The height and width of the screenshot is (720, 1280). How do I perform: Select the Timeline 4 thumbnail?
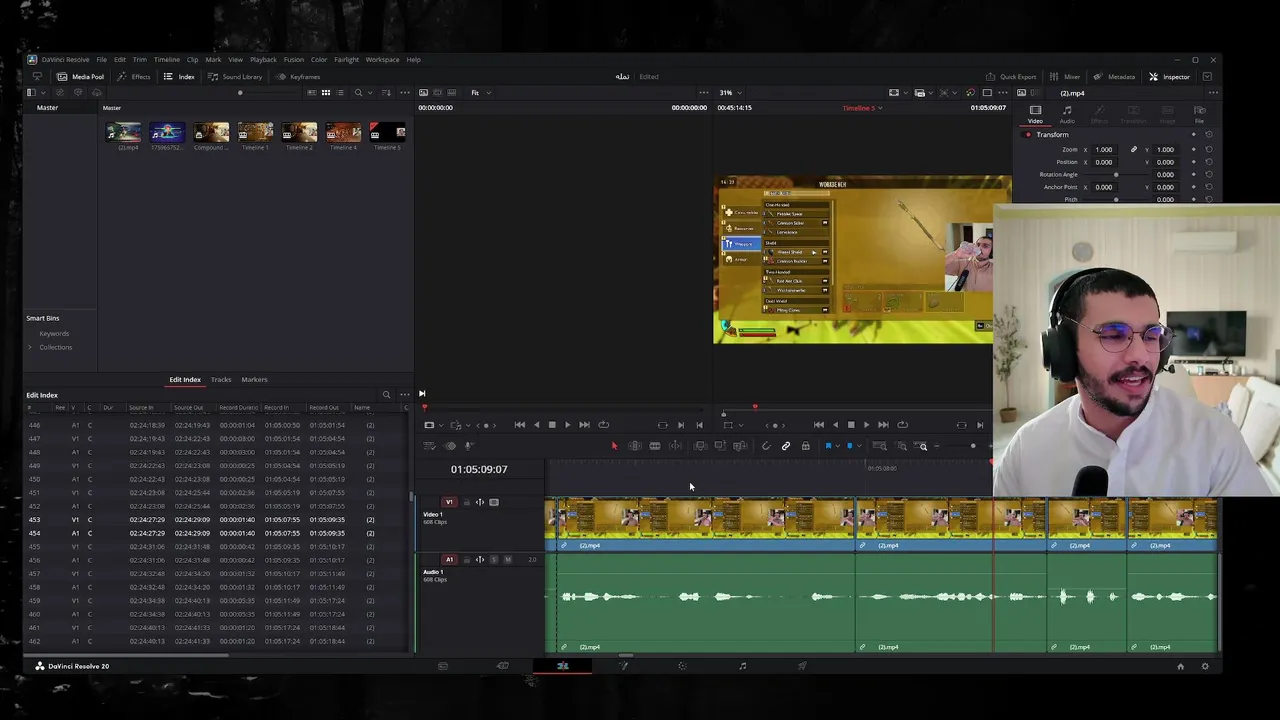343,132
